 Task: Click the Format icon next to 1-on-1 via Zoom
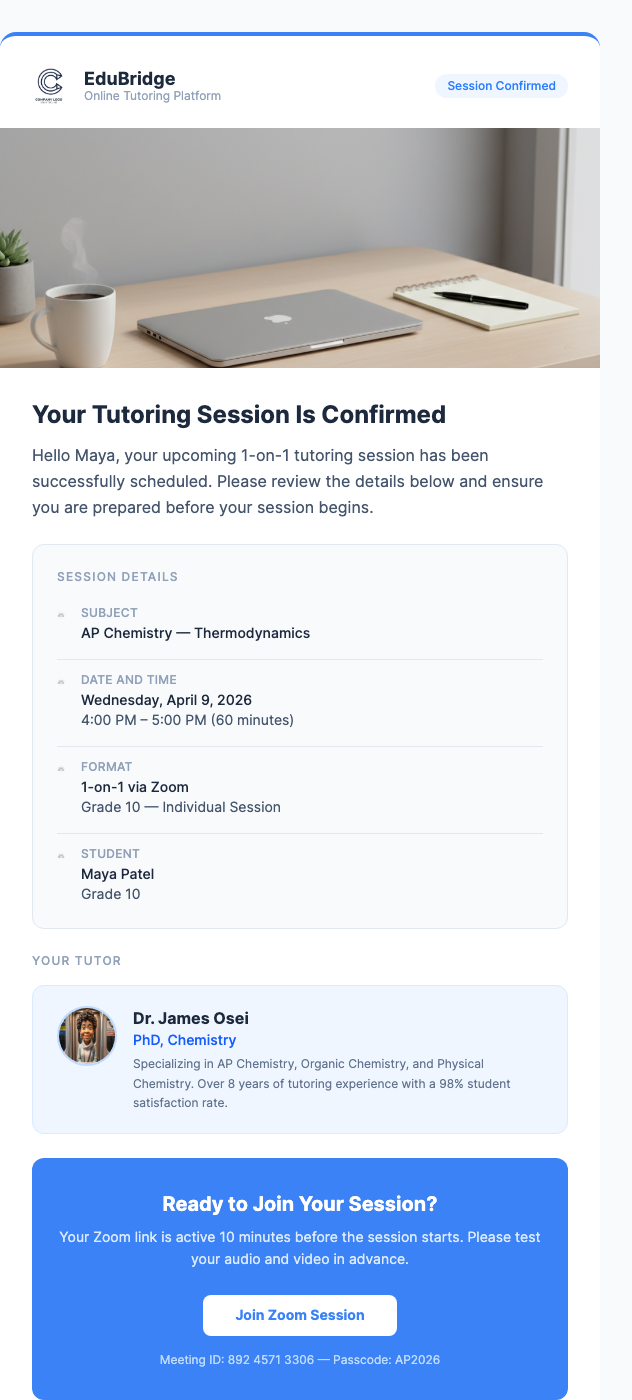pyautogui.click(x=60, y=767)
